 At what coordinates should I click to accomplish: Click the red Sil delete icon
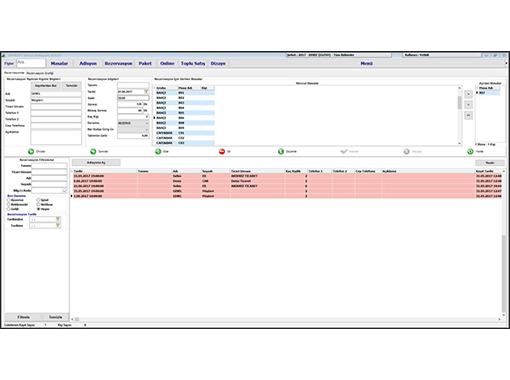click(x=222, y=152)
